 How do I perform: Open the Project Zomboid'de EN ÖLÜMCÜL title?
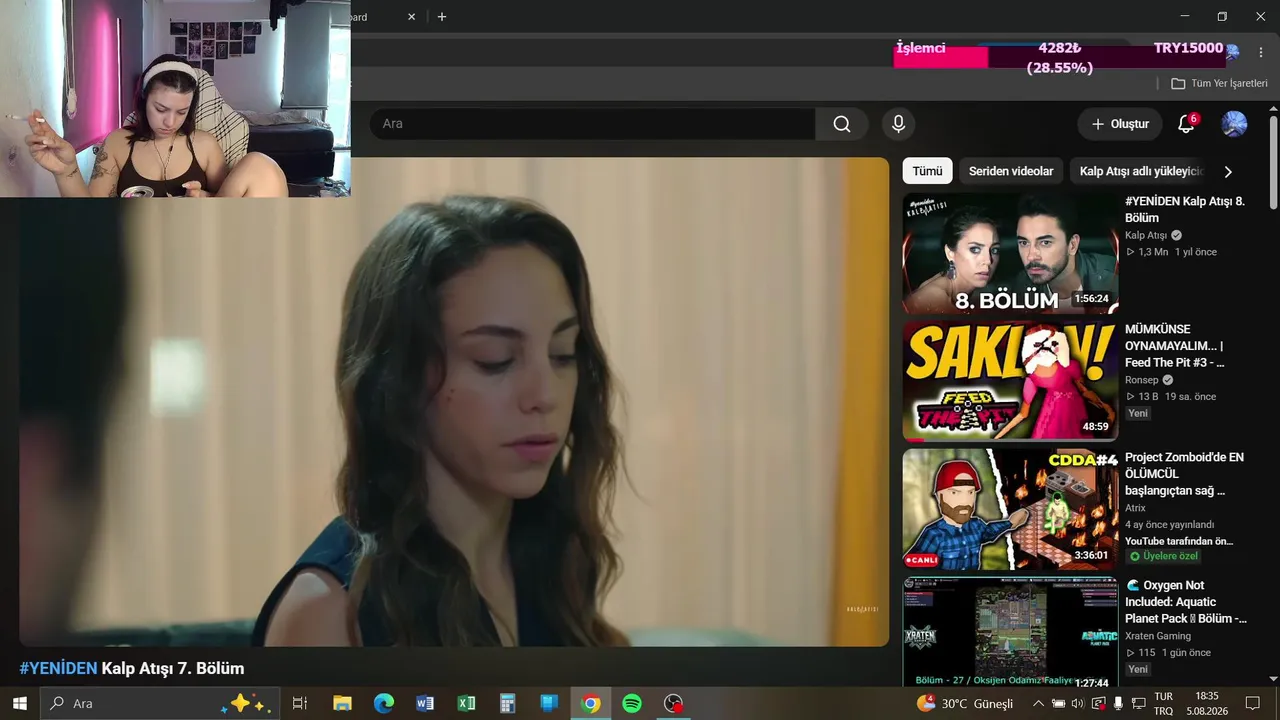coord(1184,474)
